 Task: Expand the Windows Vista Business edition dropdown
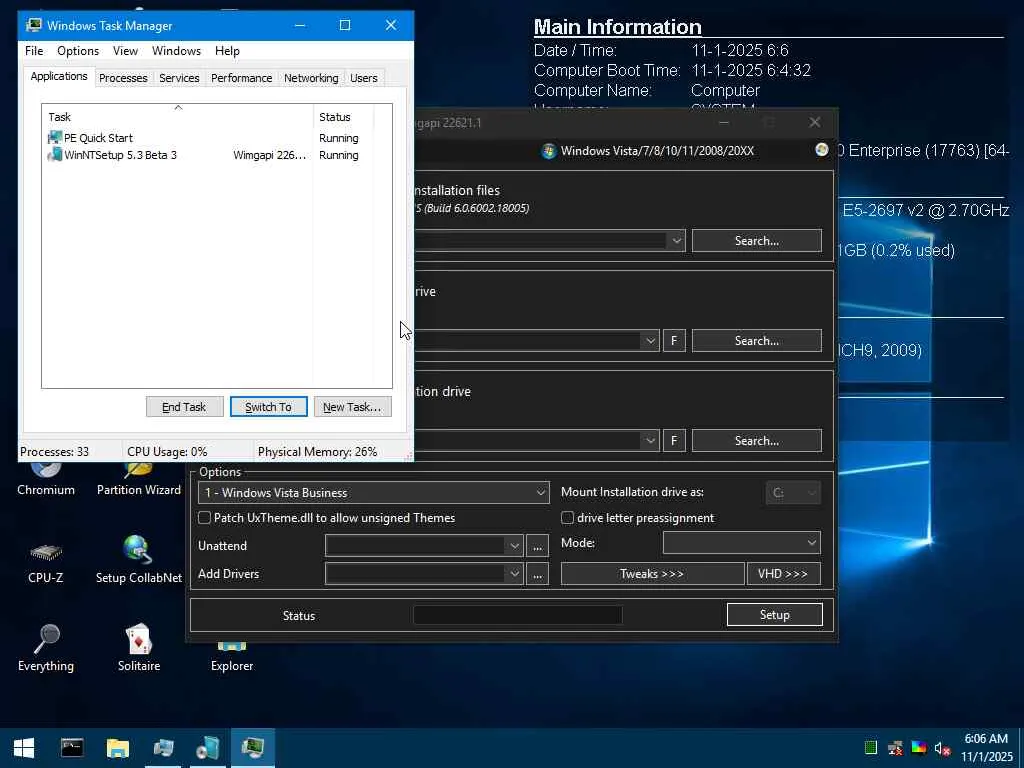point(540,493)
